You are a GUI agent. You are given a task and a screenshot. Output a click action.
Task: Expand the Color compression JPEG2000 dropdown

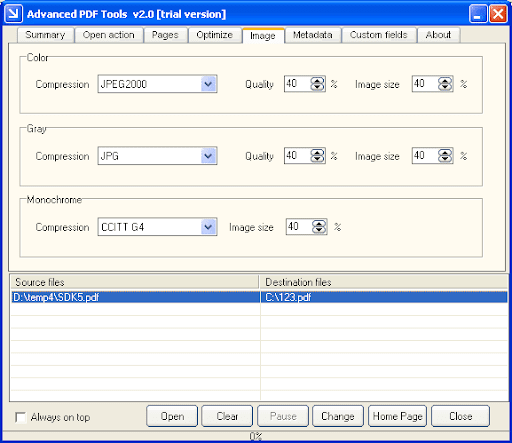tap(208, 84)
